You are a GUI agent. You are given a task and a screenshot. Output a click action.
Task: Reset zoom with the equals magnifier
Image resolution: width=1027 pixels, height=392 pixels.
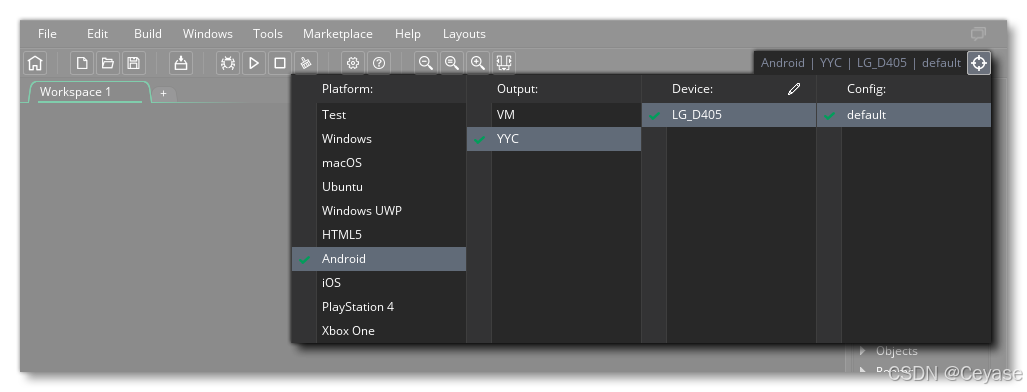coord(452,63)
